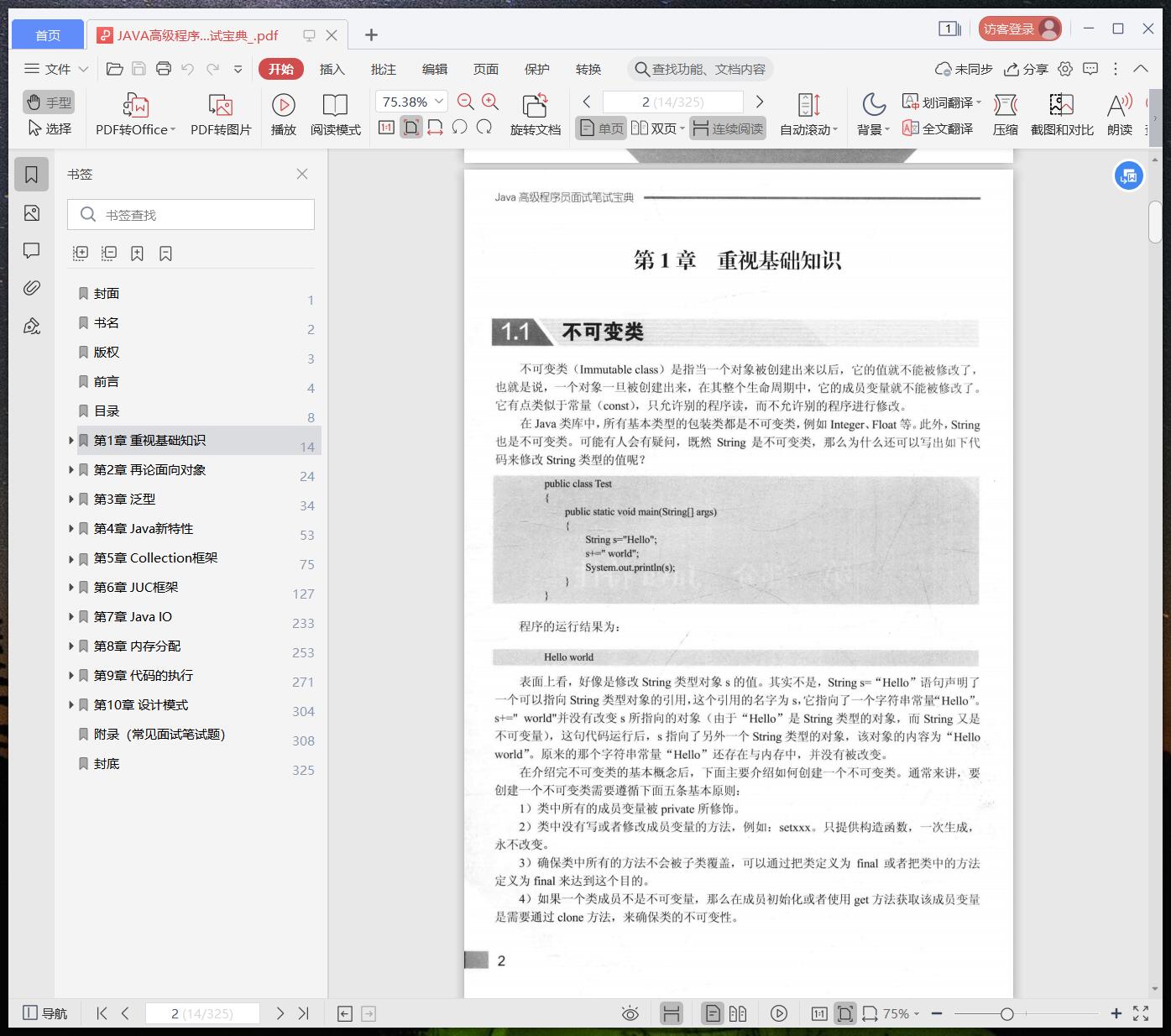Viewport: 1171px width, 1036px height.
Task: Click zoom in plus in status bar
Action: point(1116,1013)
